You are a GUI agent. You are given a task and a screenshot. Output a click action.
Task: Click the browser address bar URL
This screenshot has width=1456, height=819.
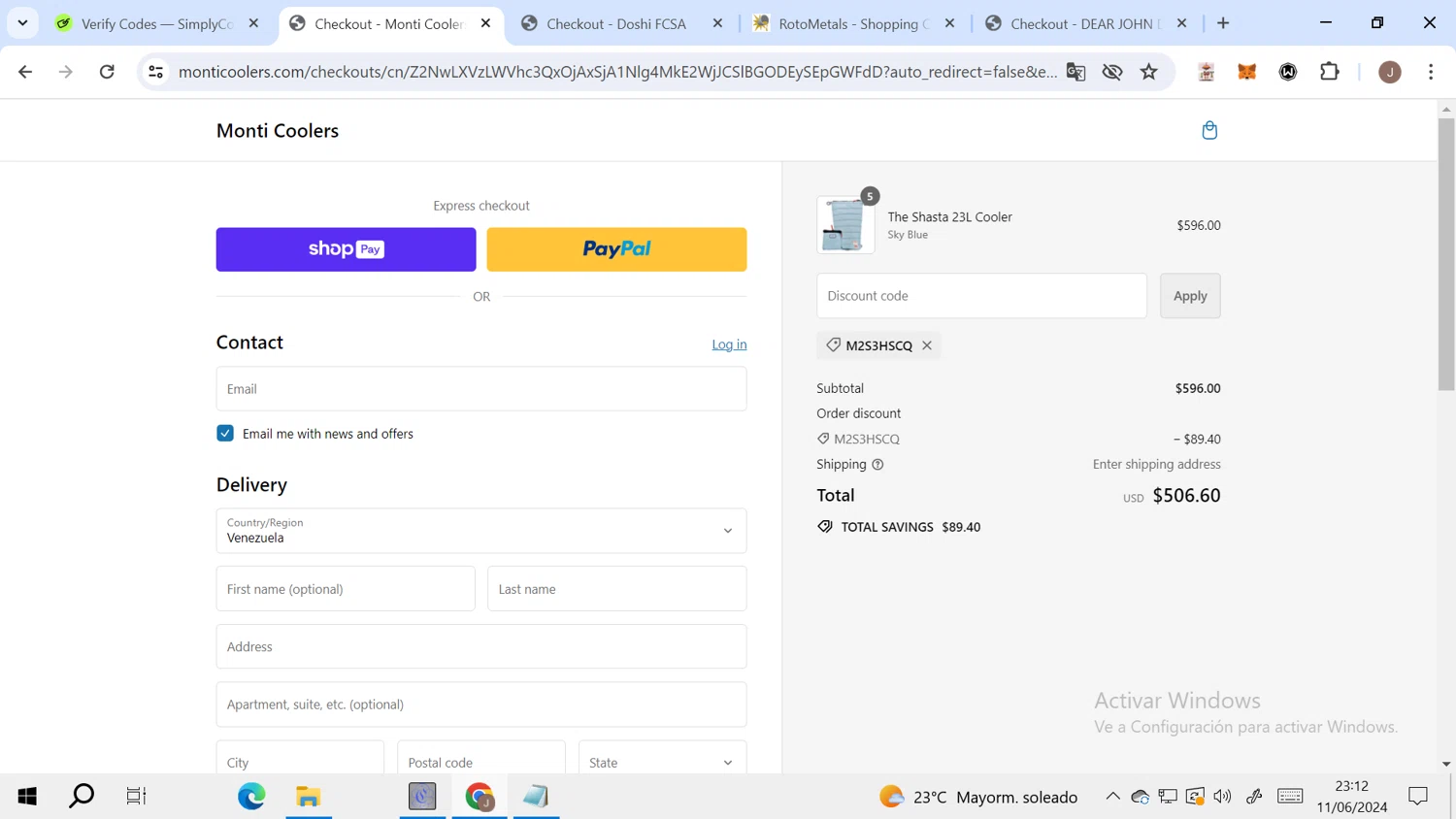[617, 72]
